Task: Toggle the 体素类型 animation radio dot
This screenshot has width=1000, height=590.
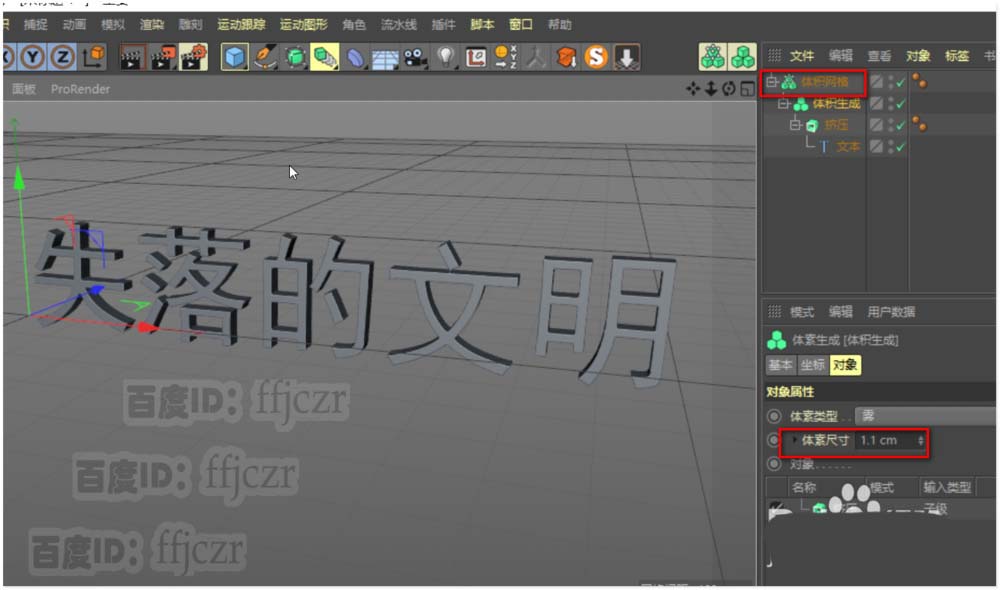Action: [774, 416]
